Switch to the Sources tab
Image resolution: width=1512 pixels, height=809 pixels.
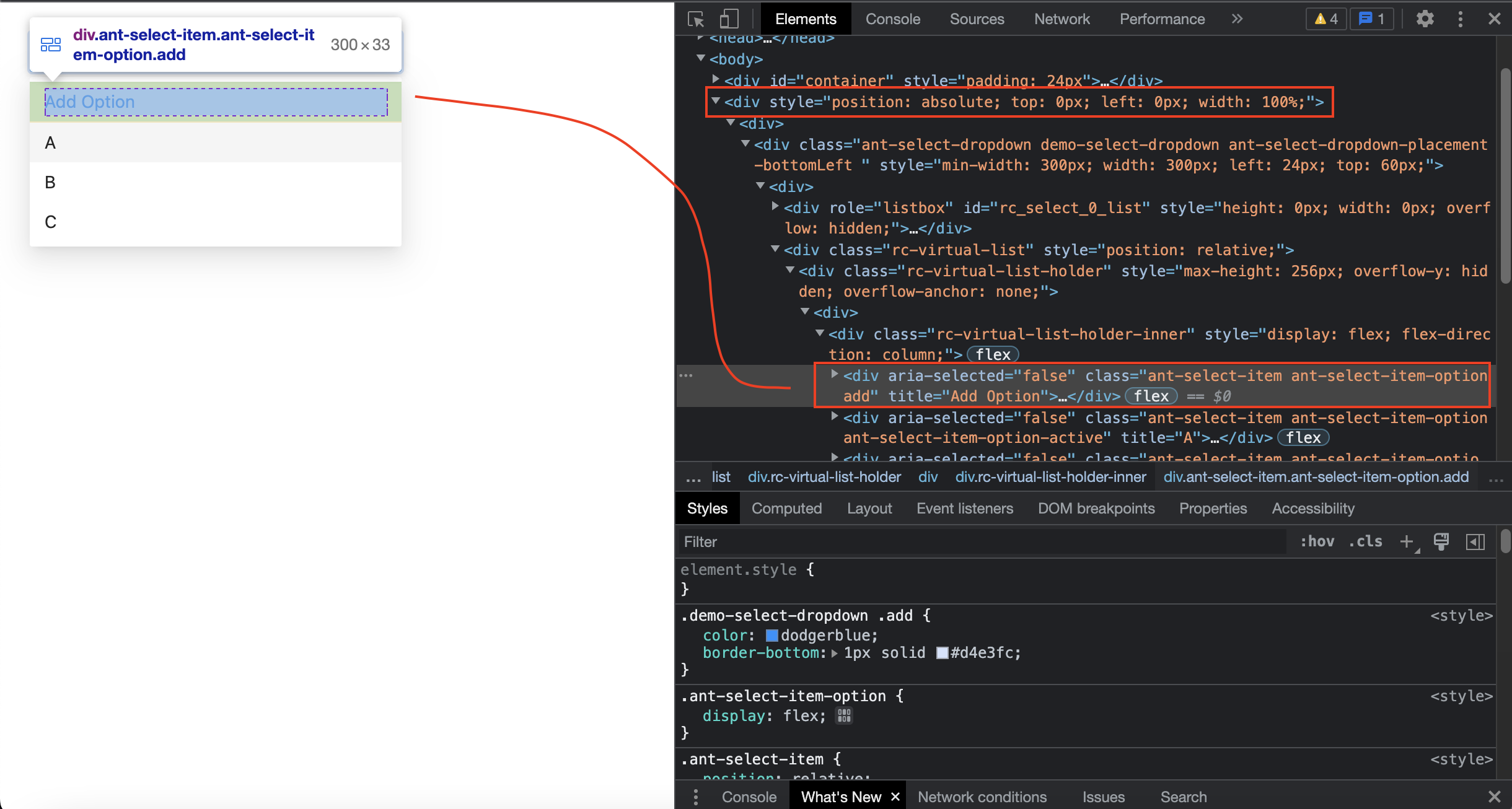pos(977,19)
